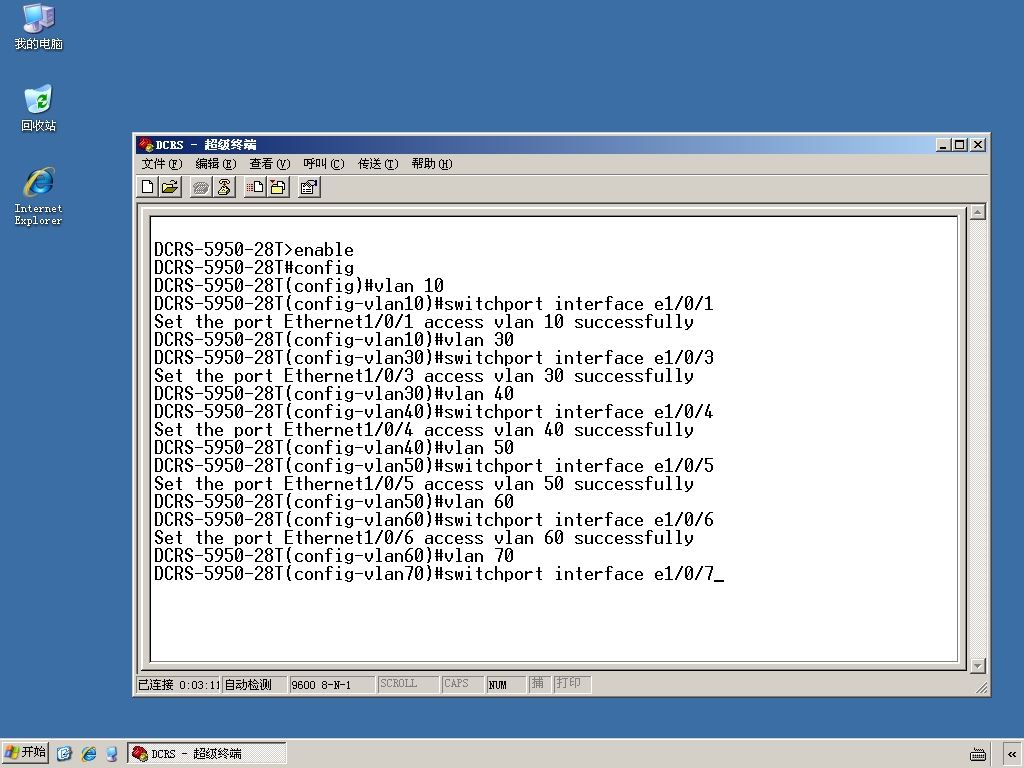Click the Ethernet1/0/6 access vlan 60 line
The image size is (1024, 768).
(x=424, y=538)
